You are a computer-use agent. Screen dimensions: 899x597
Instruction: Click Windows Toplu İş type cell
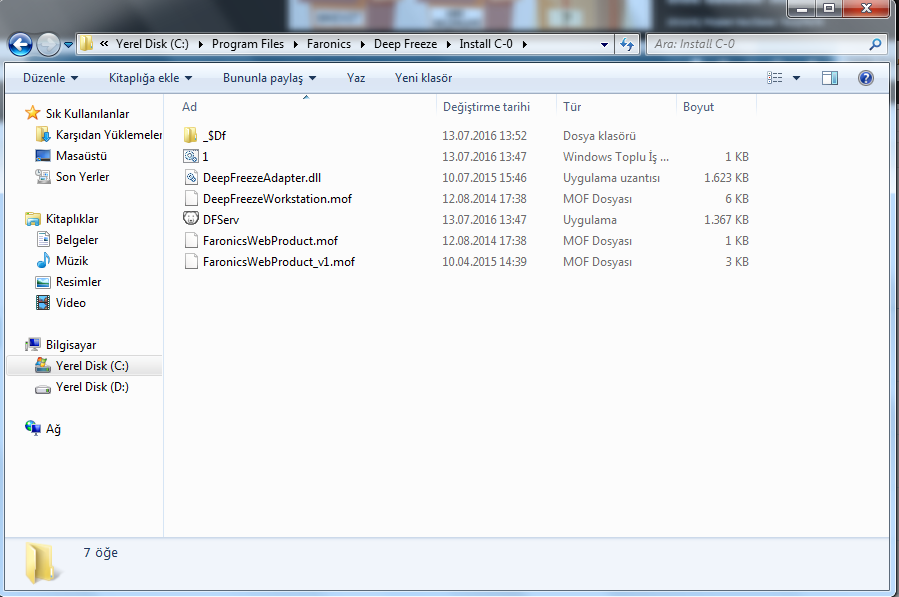pos(616,157)
